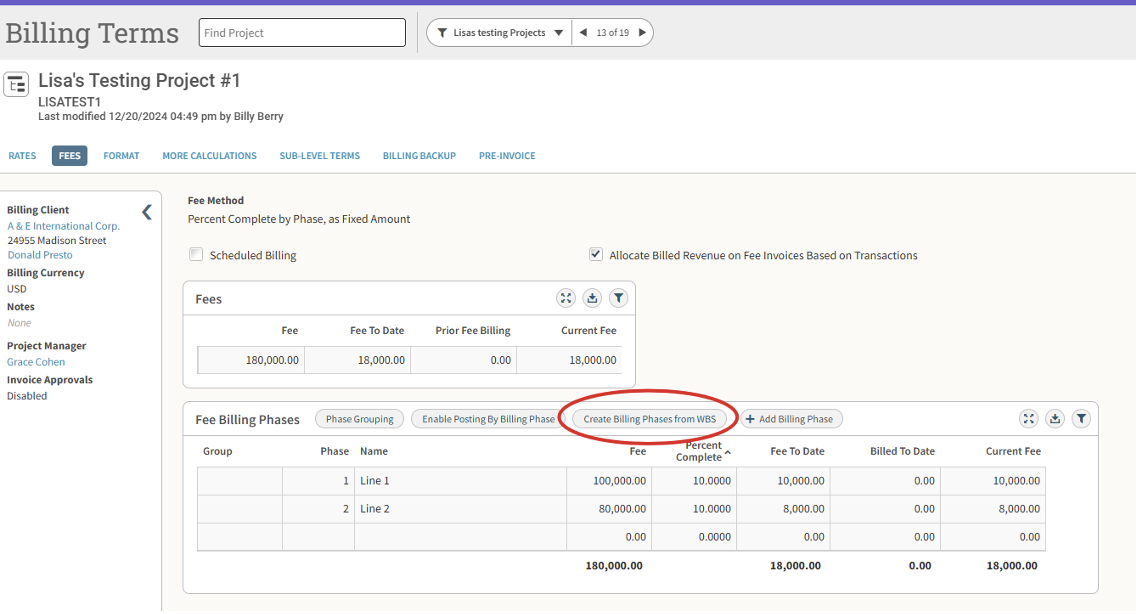Select the Fee cell showing 180,000.00 in Fees grid
Viewport: 1136px width, 614px height.
[x=251, y=360]
